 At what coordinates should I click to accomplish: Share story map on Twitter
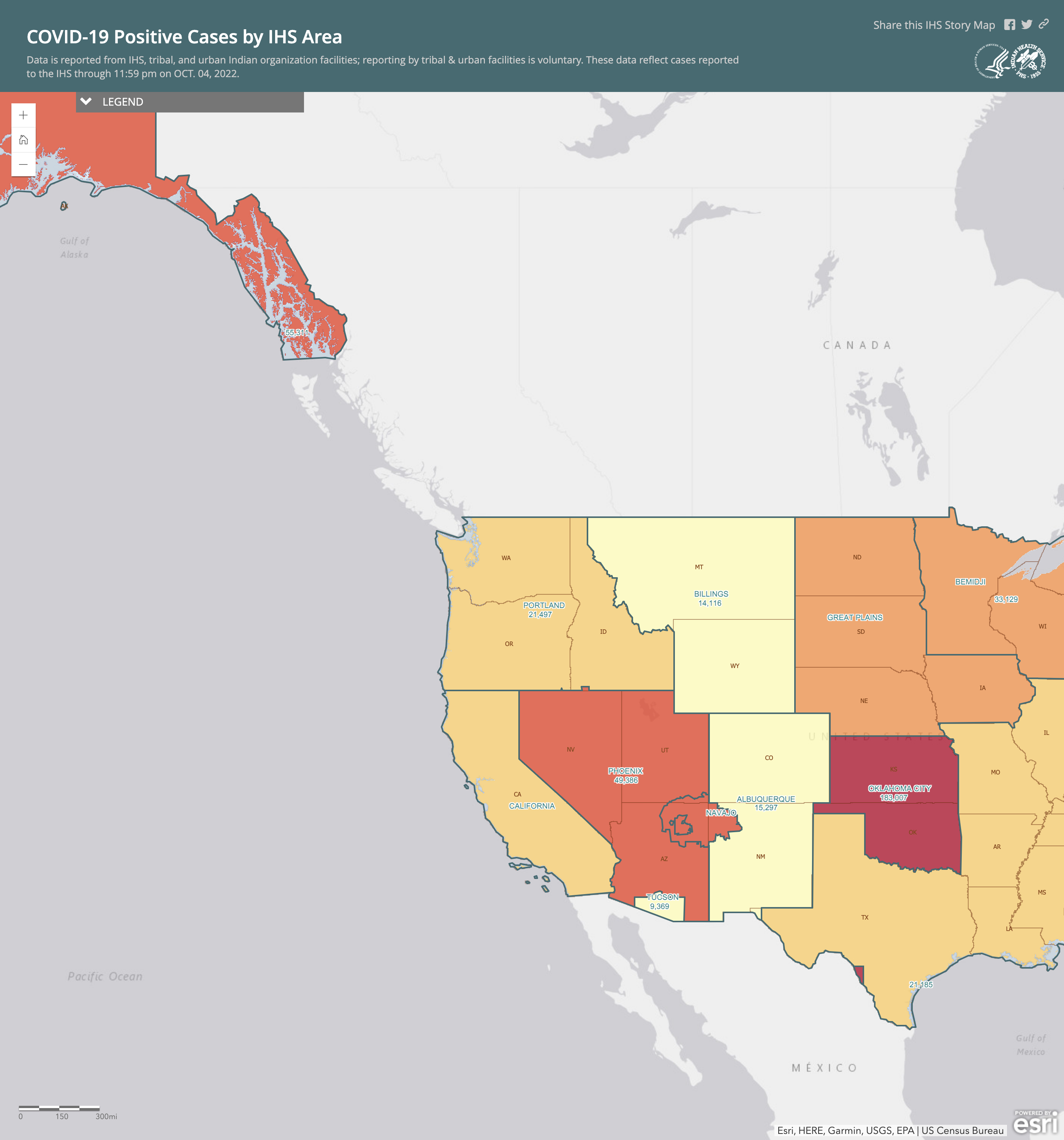pos(1027,25)
